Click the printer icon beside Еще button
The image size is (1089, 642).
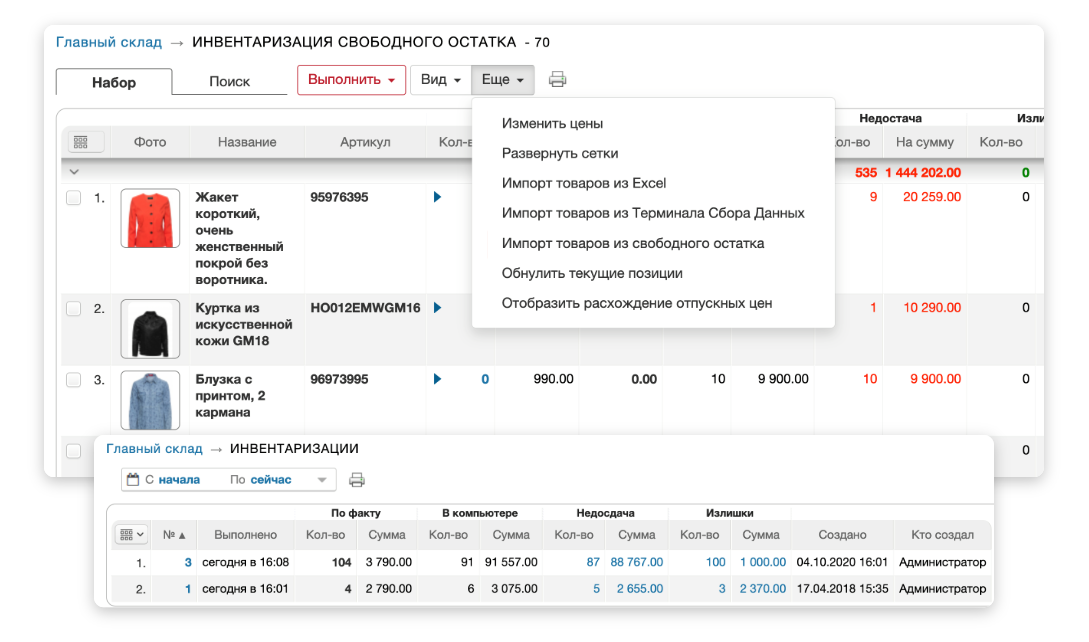pyautogui.click(x=558, y=80)
